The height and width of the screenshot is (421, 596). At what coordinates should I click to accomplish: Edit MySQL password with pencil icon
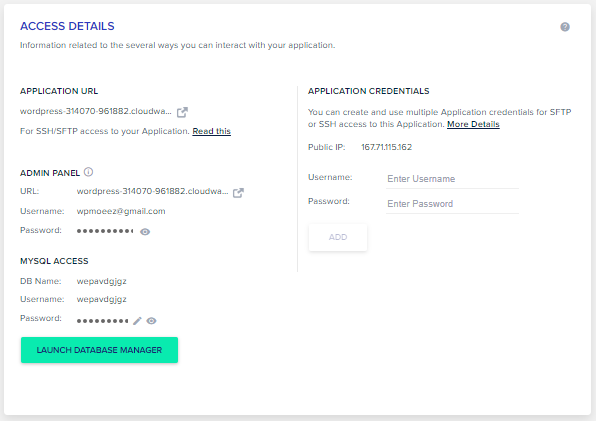(x=137, y=321)
